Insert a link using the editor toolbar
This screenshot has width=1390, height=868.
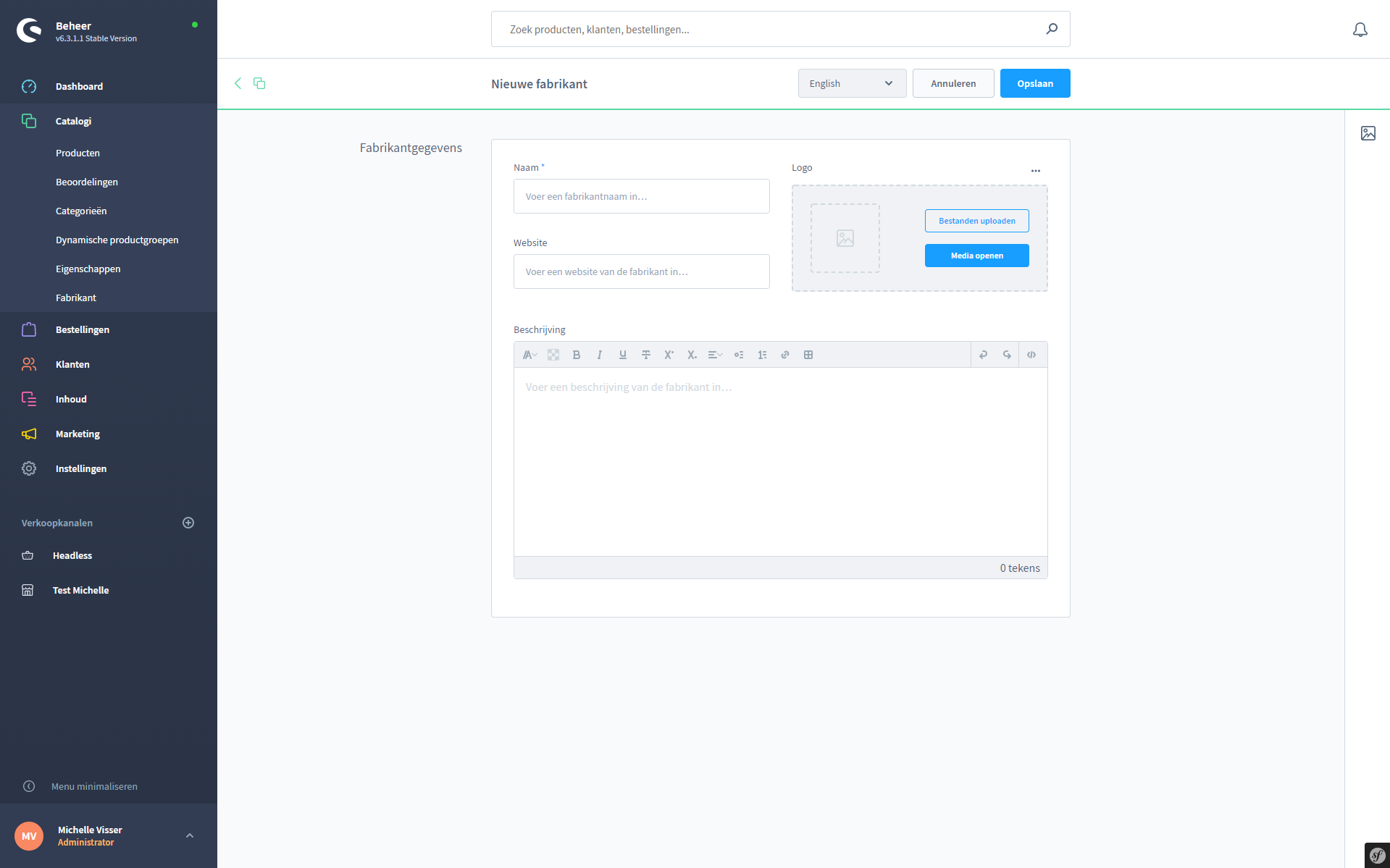(784, 355)
